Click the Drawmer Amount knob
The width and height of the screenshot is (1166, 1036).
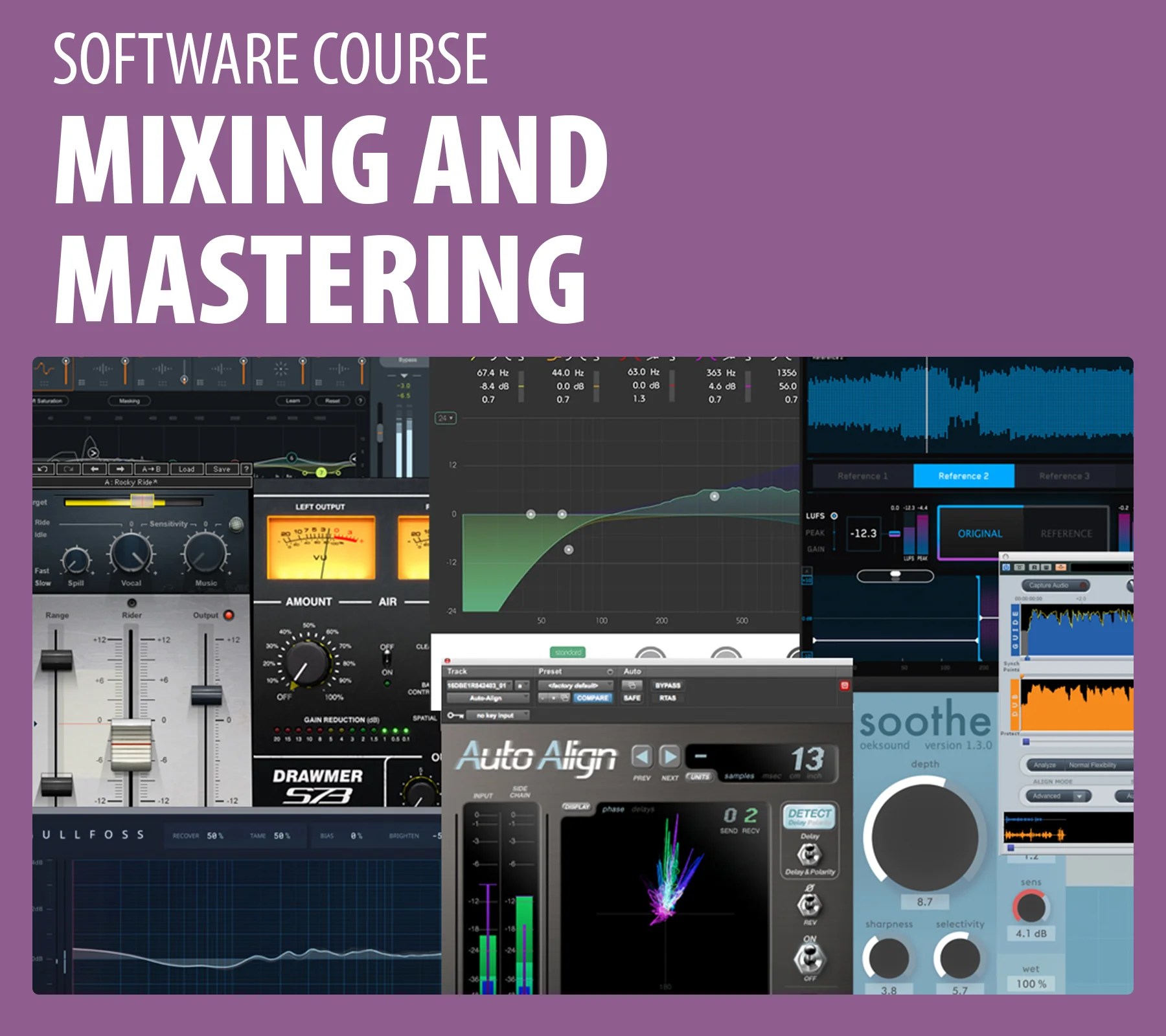307,663
